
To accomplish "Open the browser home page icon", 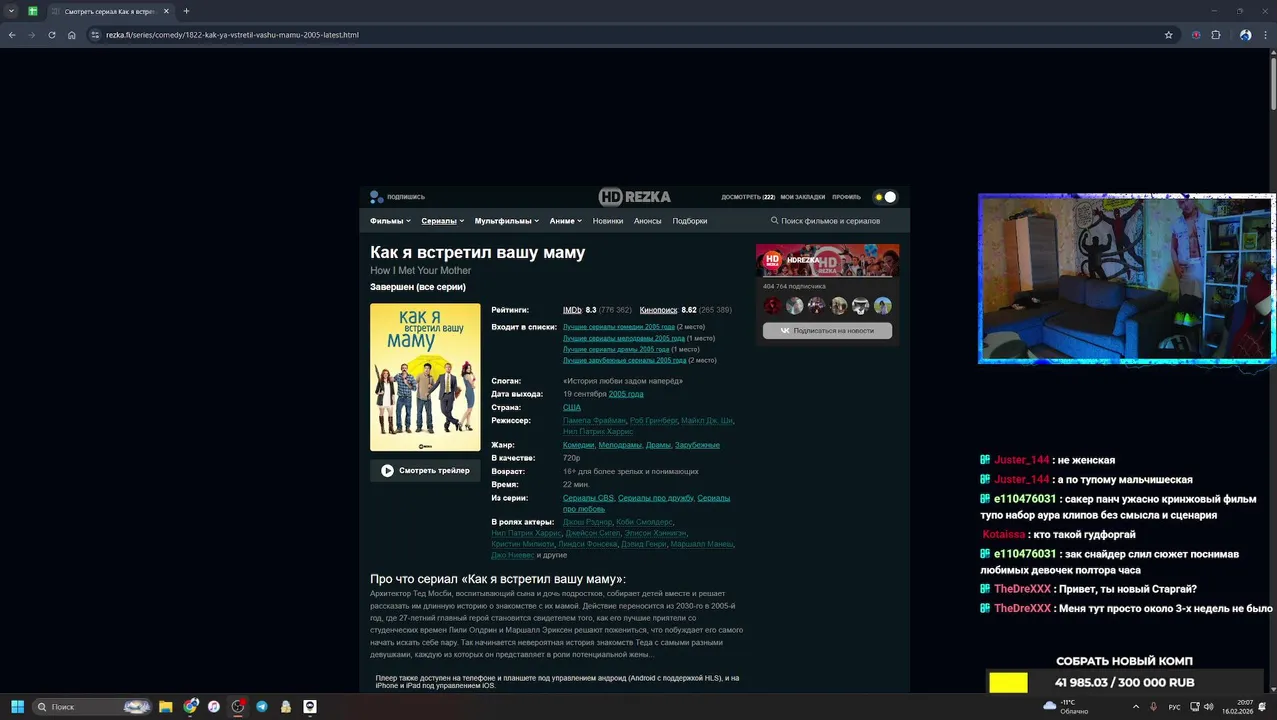I will [x=72, y=35].
